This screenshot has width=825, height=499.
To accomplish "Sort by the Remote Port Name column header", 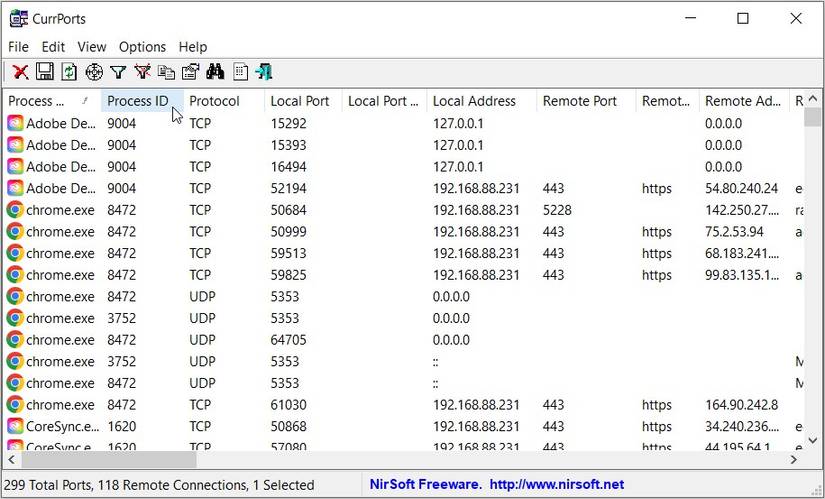I will (667, 101).
